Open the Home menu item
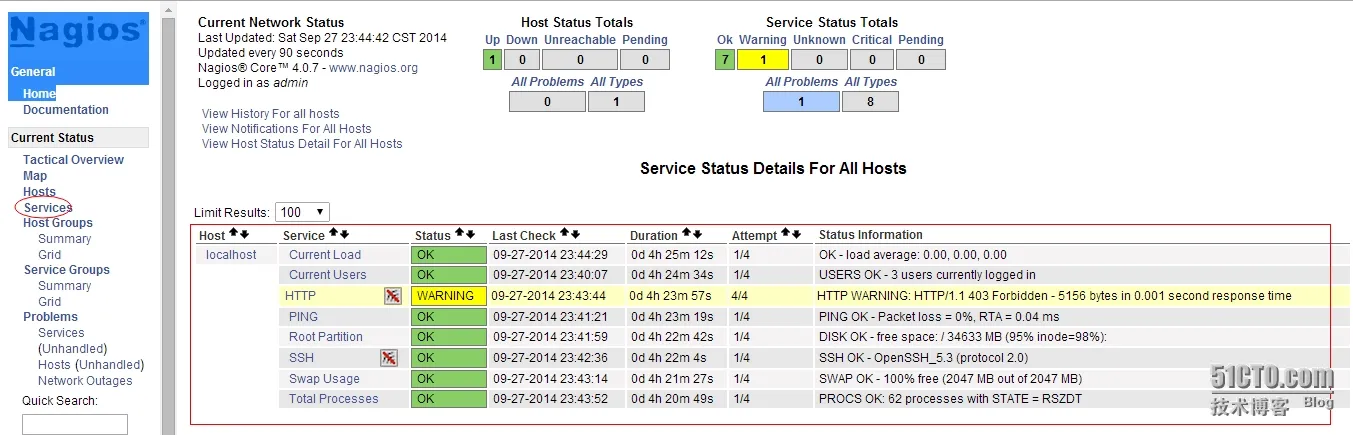 [40, 94]
